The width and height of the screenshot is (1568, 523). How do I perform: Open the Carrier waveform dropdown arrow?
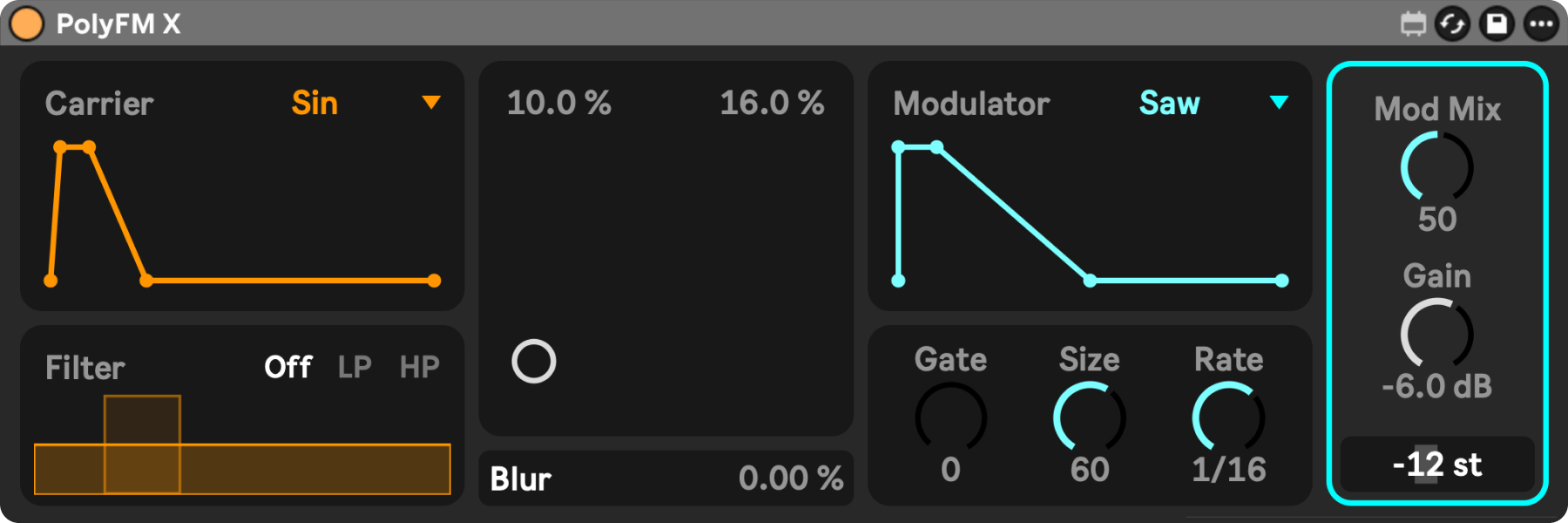(x=430, y=103)
